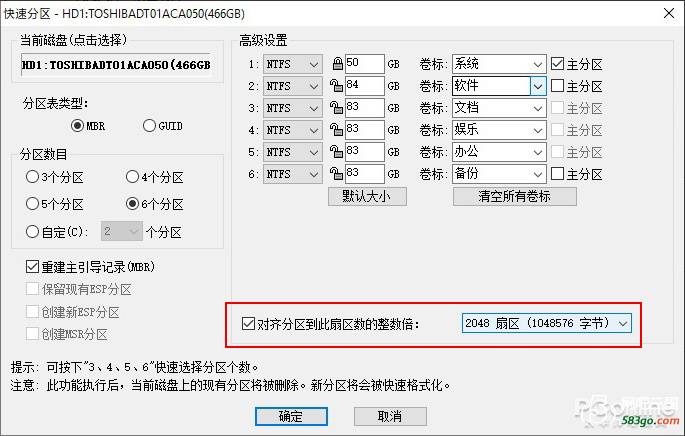Toggle the lock icon for partition 3 size
This screenshot has height=436, width=685.
336,107
